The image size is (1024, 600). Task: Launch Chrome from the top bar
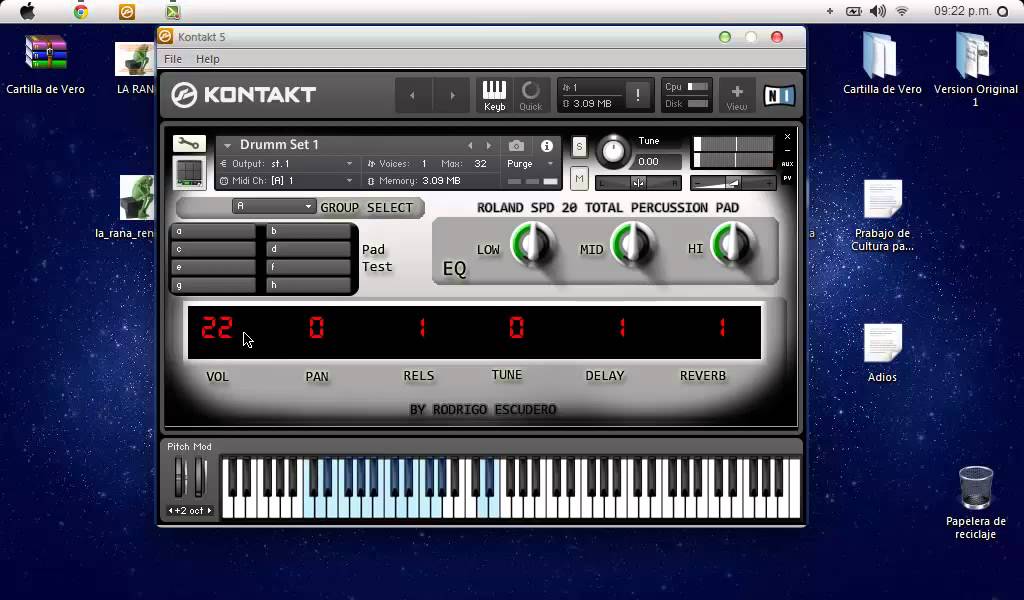click(81, 11)
